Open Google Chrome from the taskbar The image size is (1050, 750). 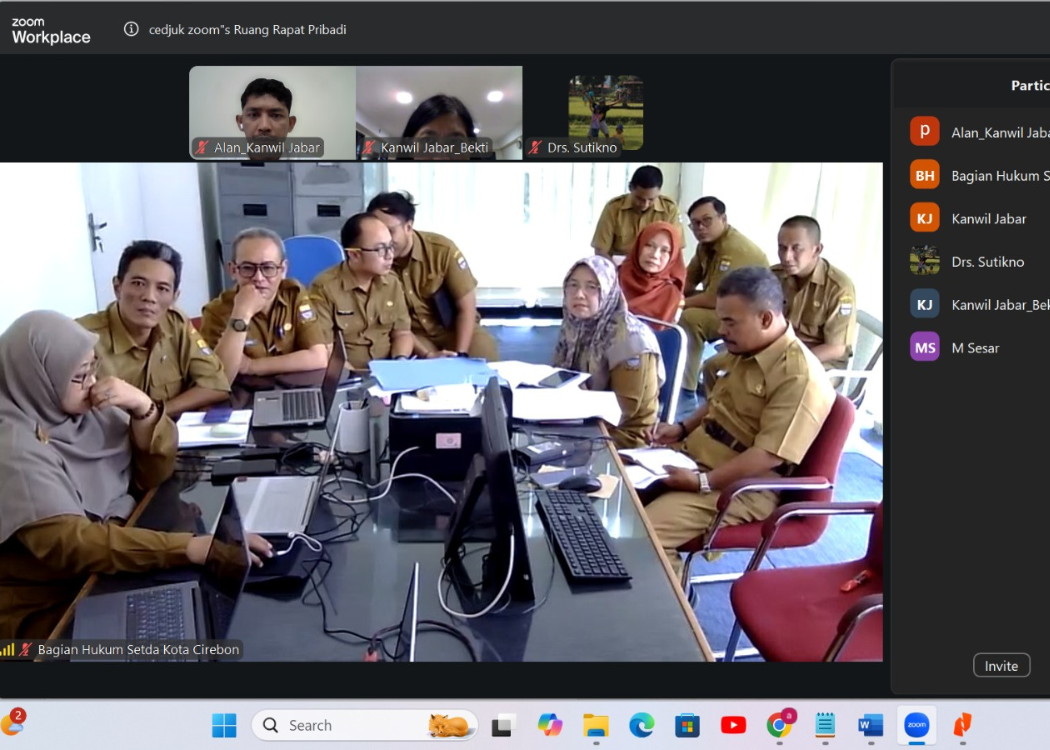point(779,725)
